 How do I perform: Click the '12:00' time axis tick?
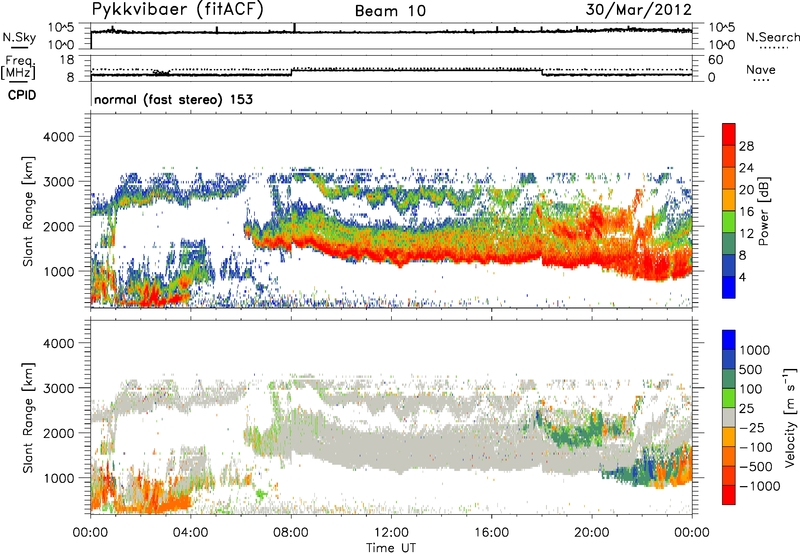[x=391, y=533]
